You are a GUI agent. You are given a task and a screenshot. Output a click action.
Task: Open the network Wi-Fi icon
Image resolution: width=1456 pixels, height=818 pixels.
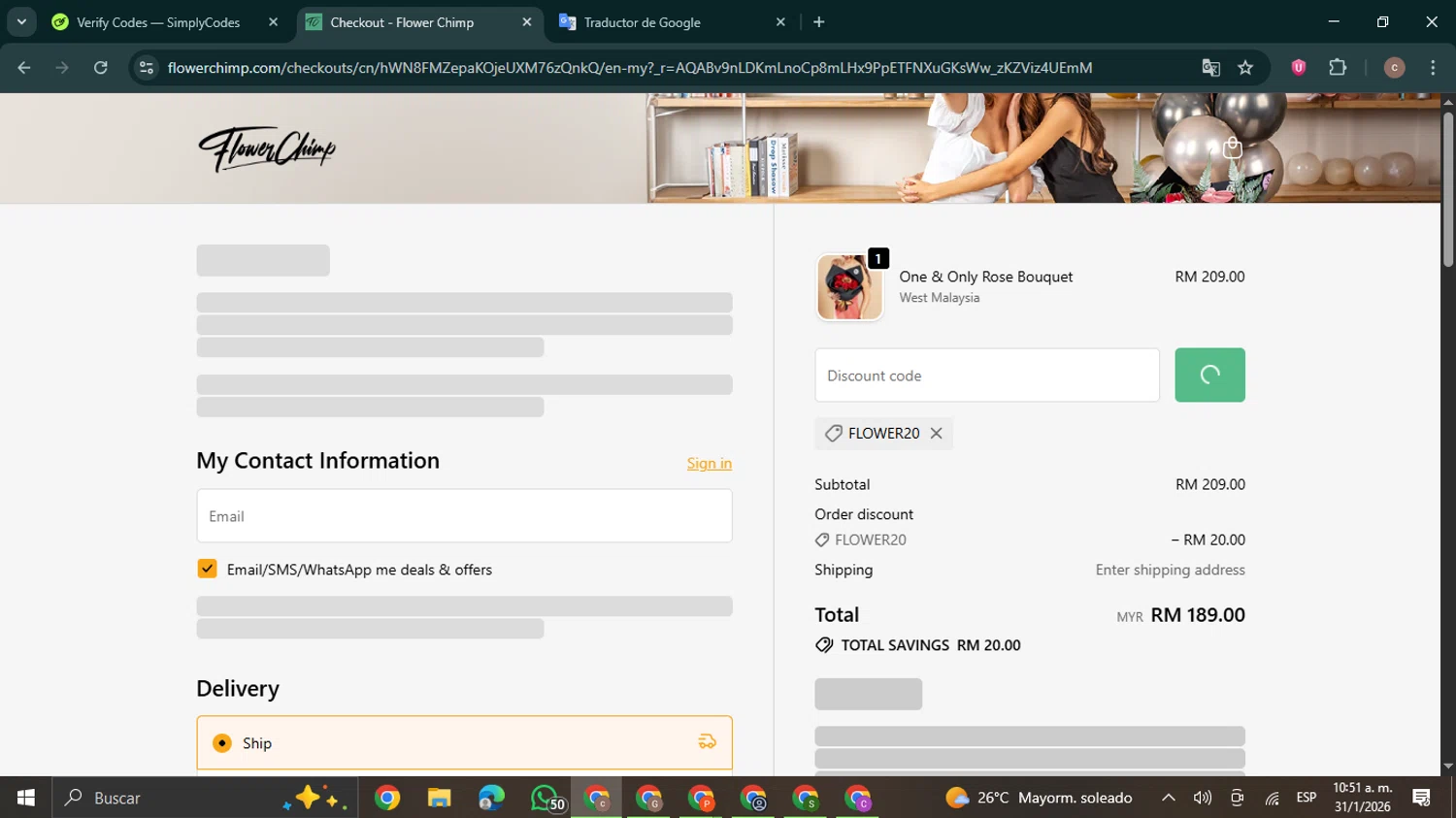(1272, 798)
